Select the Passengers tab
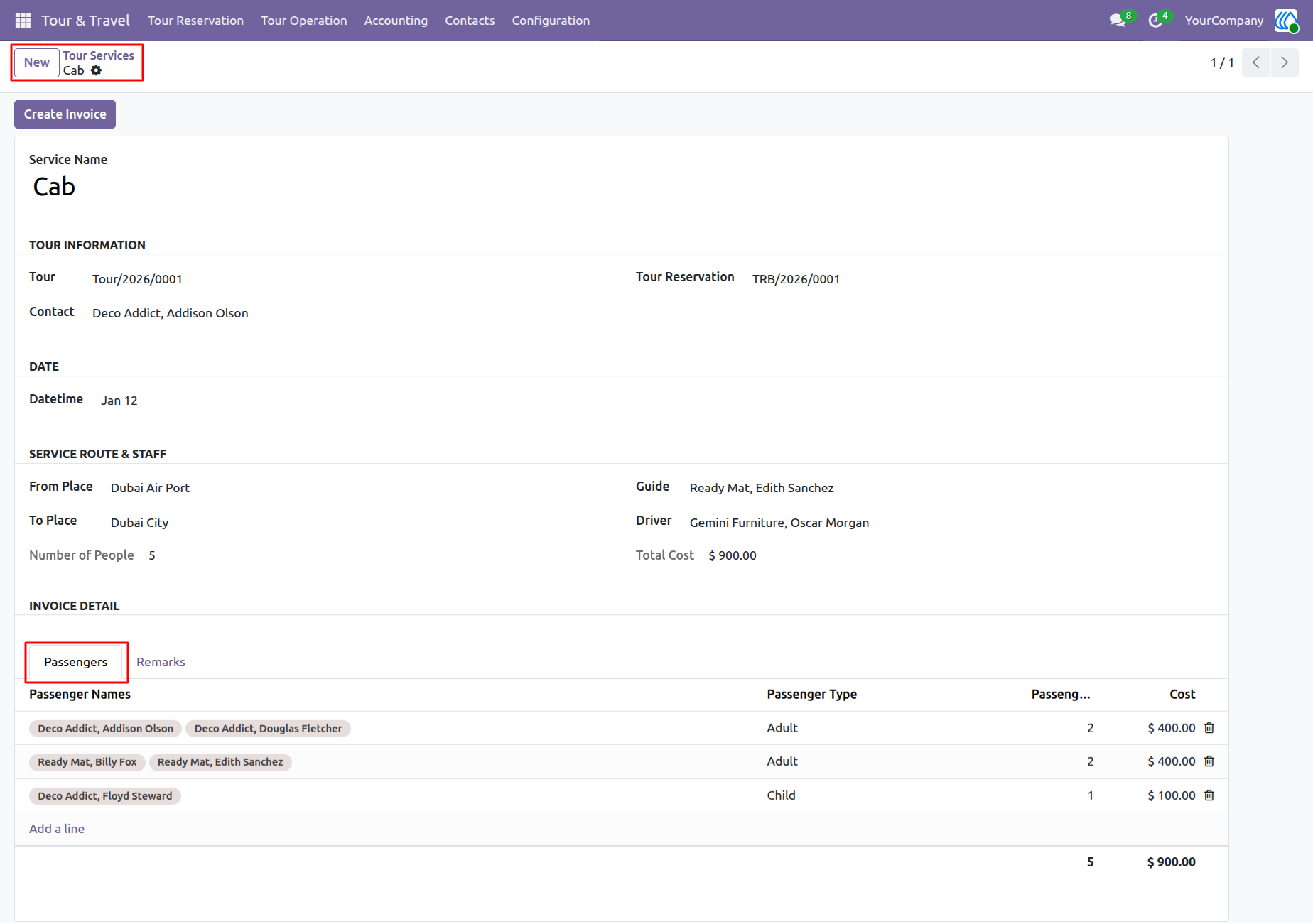The image size is (1313, 924). [76, 662]
